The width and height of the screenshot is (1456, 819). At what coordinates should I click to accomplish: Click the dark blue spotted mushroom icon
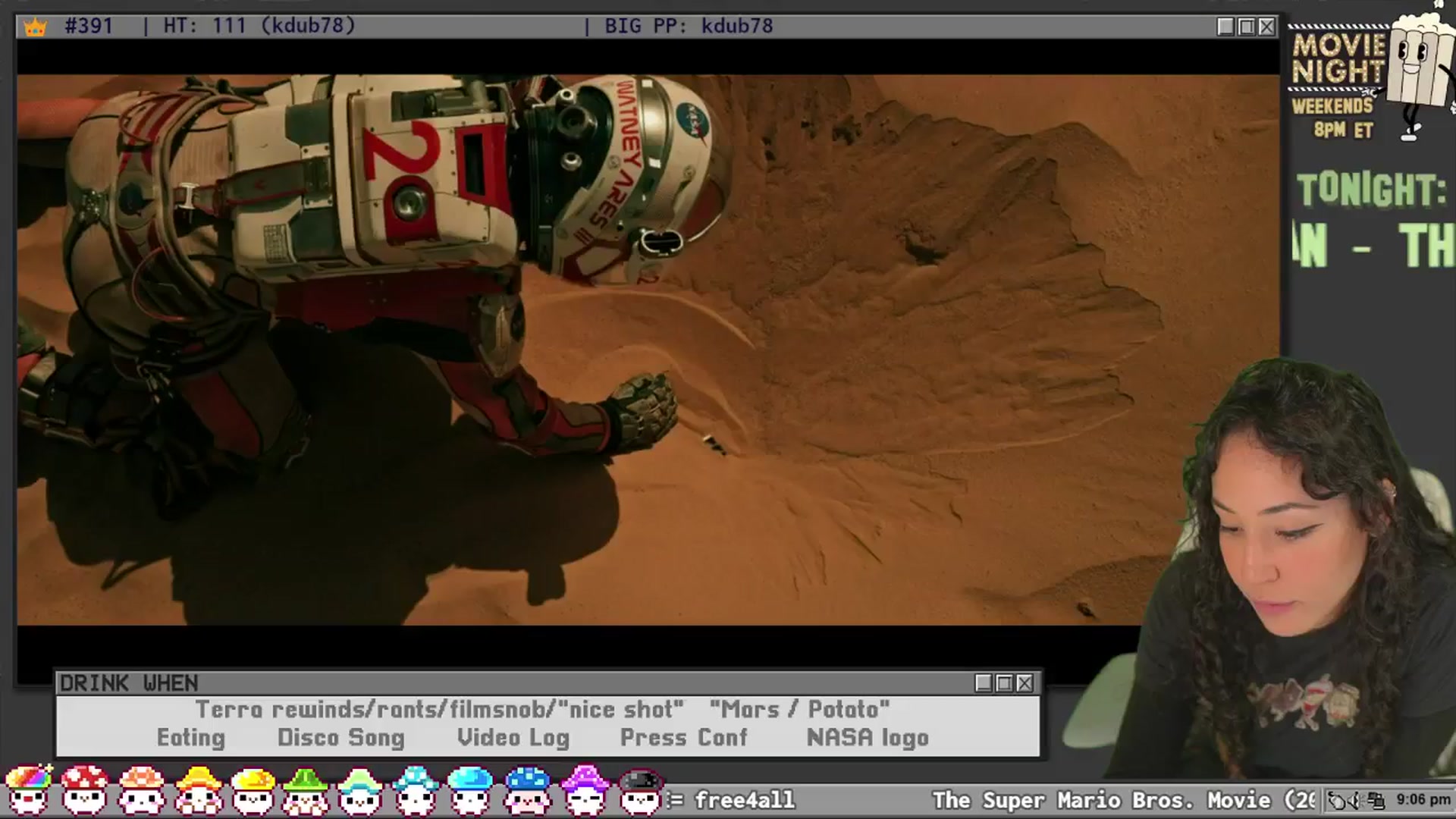528,790
